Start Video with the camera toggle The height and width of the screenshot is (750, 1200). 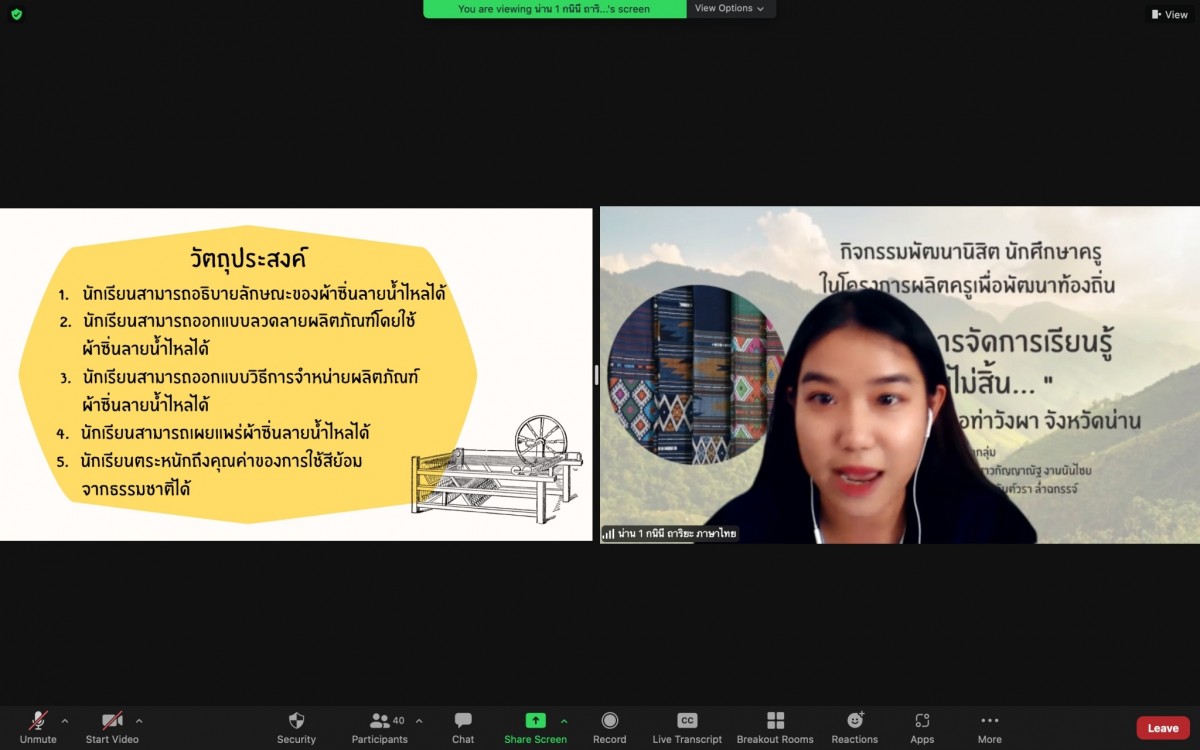click(x=112, y=721)
